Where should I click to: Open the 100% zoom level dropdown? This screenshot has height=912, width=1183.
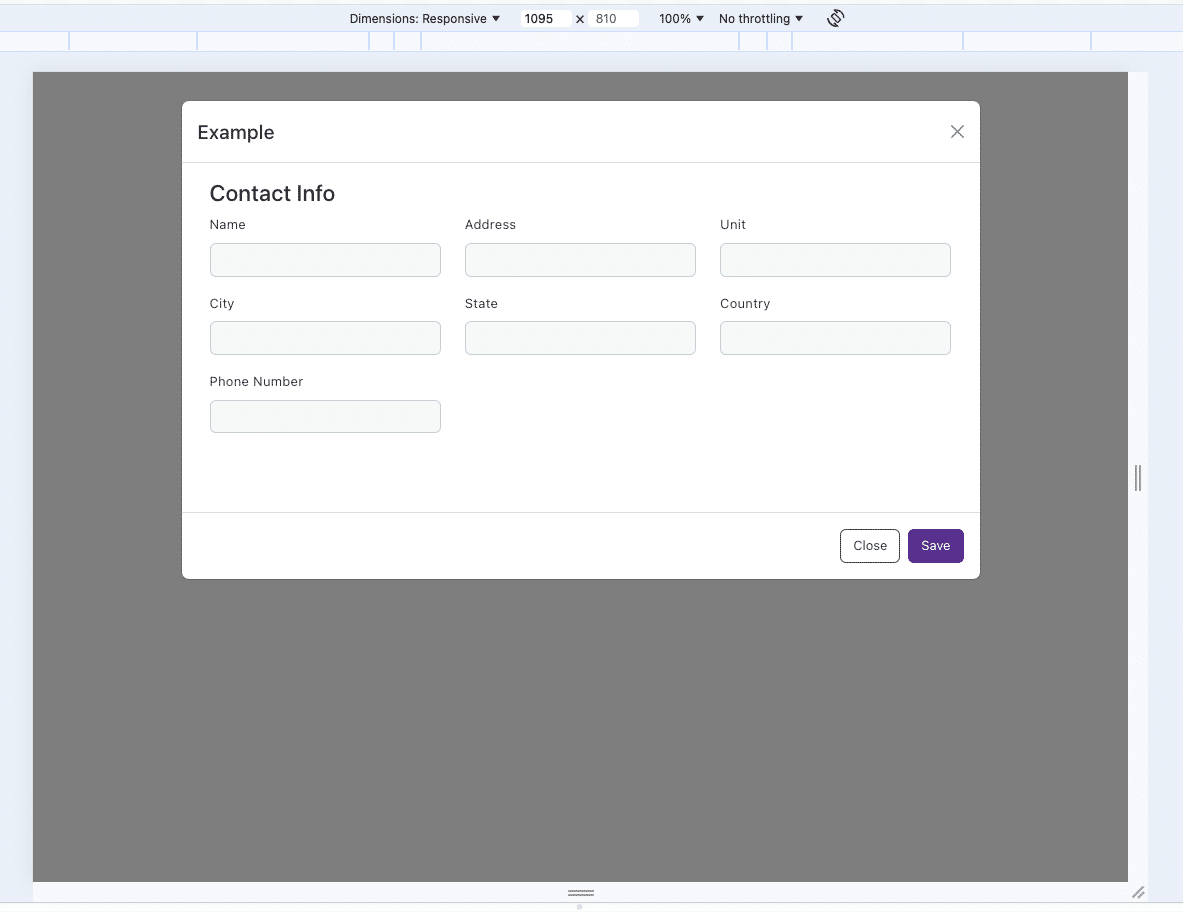(x=679, y=18)
